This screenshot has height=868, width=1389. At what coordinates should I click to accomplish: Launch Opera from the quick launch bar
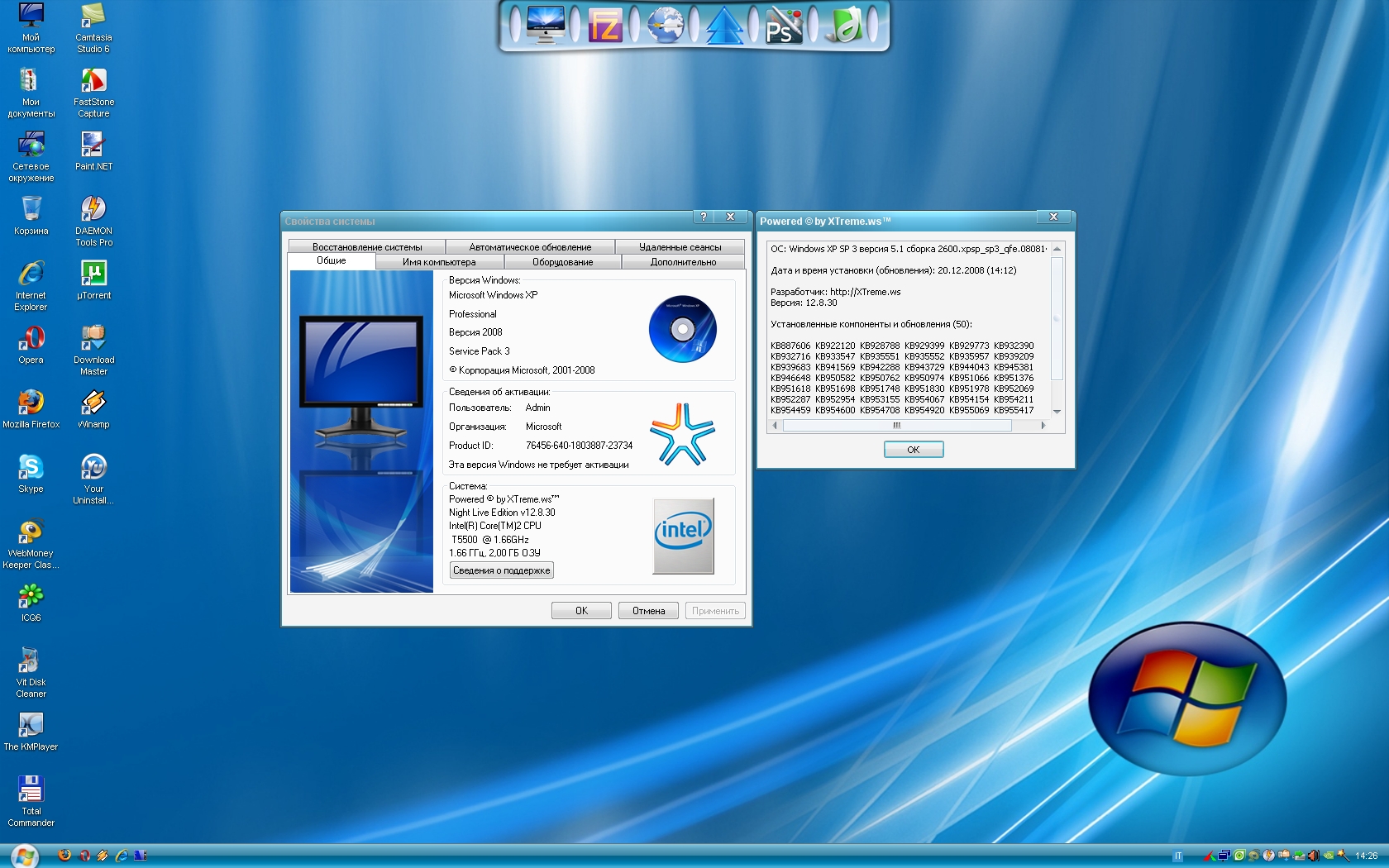point(84,856)
